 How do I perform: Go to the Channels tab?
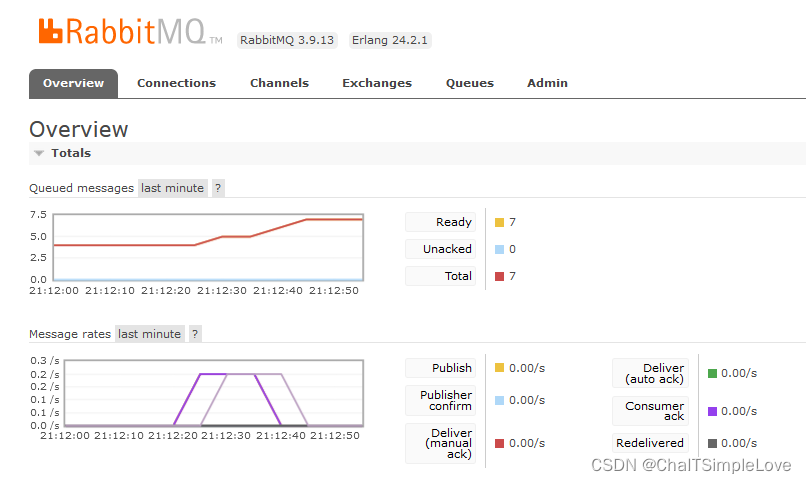click(279, 83)
